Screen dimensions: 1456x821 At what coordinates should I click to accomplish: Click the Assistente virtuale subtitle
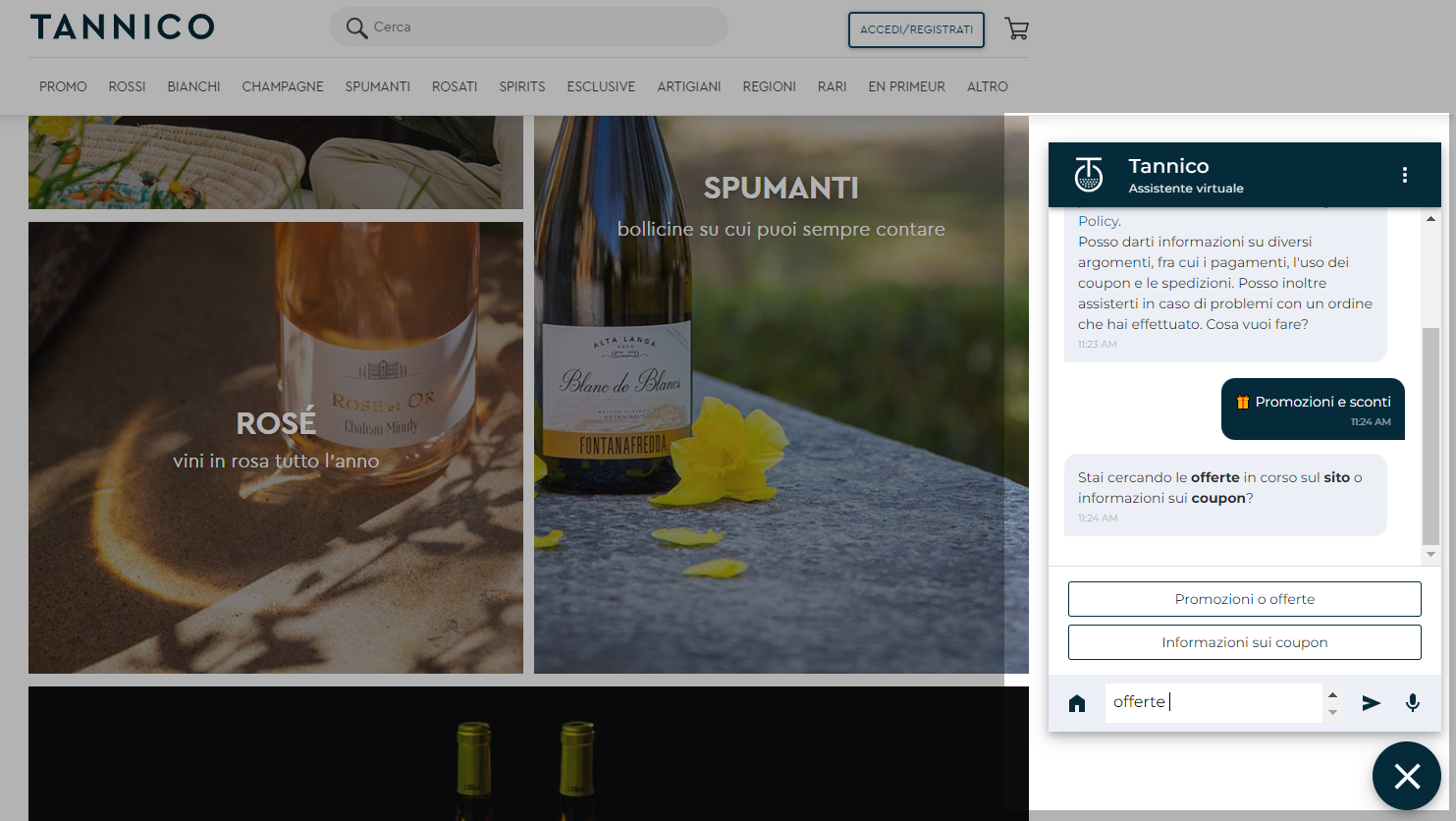point(1186,189)
